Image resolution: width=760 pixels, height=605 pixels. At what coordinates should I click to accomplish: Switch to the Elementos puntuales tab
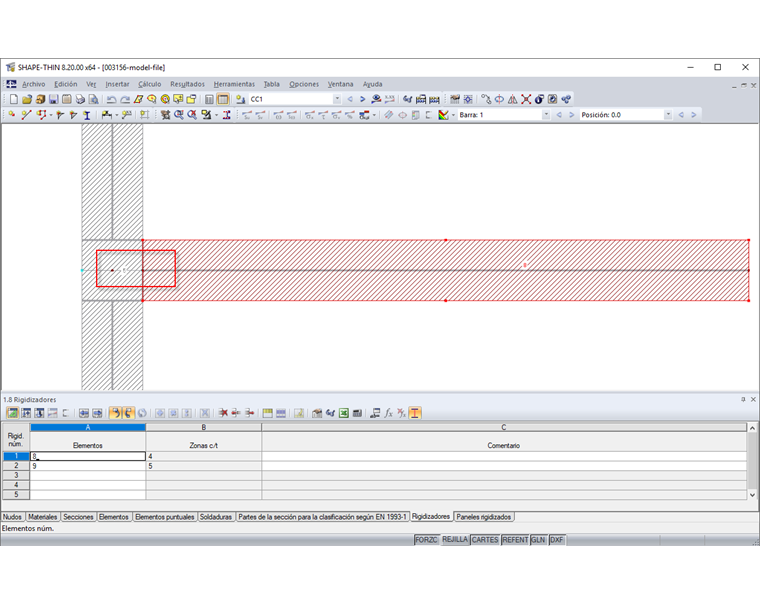click(164, 517)
